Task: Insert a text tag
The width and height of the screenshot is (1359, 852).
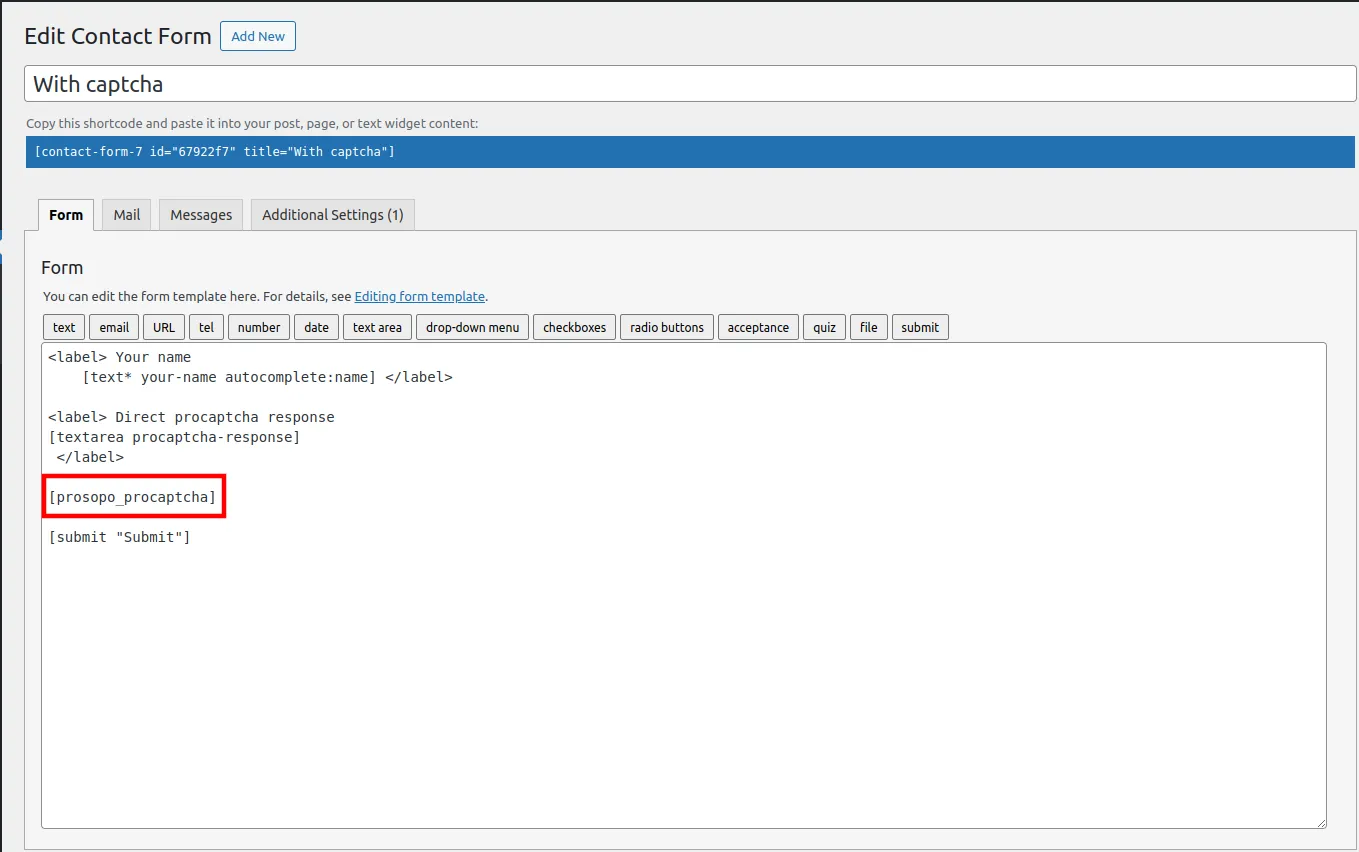Action: (x=64, y=327)
